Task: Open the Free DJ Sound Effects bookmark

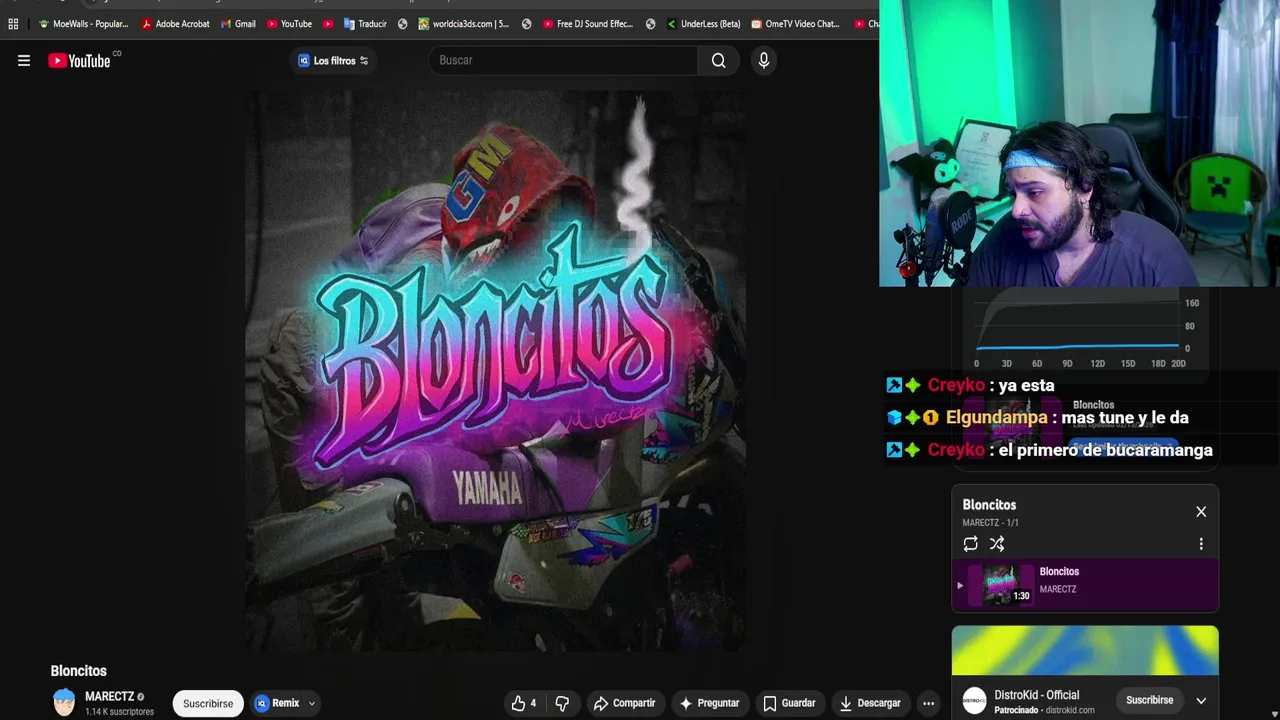Action: coord(588,24)
